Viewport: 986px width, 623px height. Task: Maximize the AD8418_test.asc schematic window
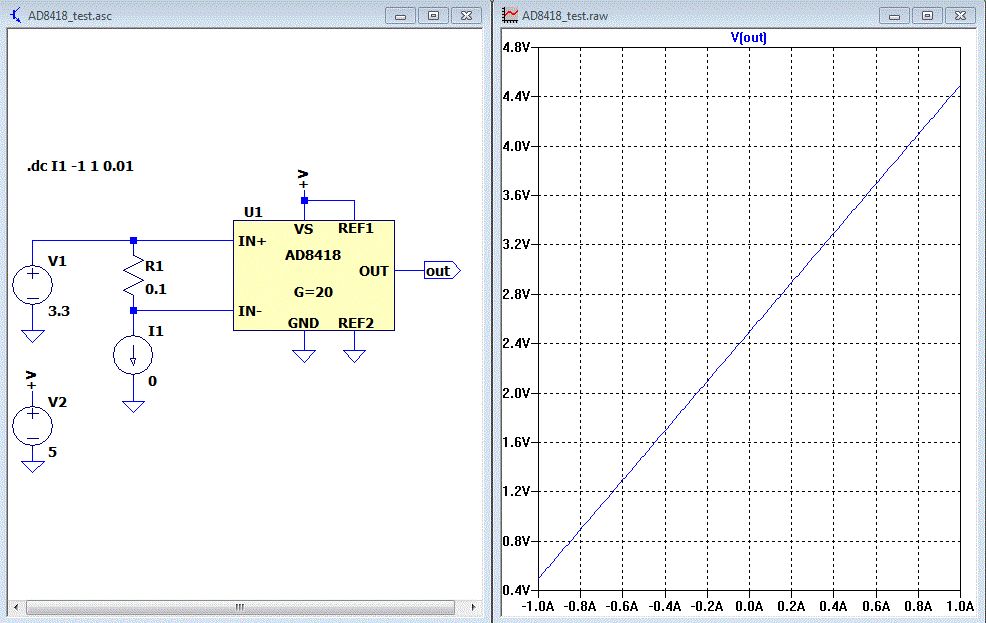[433, 16]
